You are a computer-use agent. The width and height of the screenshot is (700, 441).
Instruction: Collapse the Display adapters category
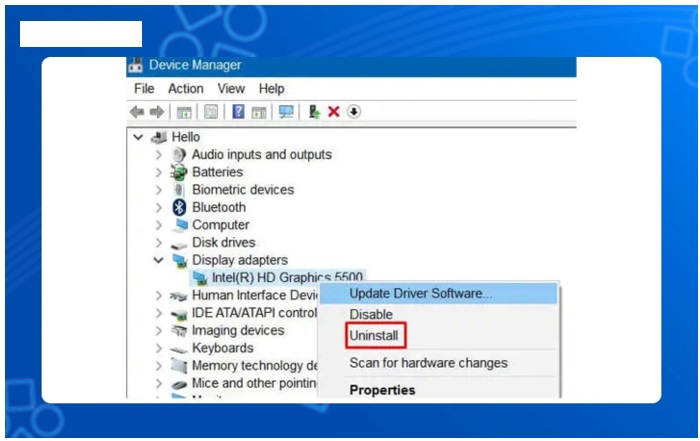158,260
